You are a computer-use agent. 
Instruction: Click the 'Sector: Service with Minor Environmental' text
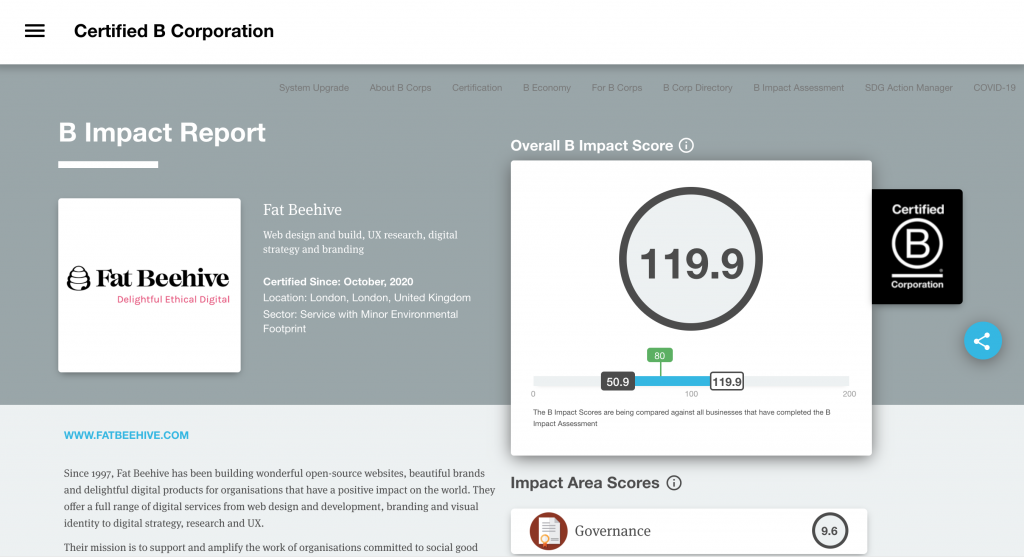360,314
